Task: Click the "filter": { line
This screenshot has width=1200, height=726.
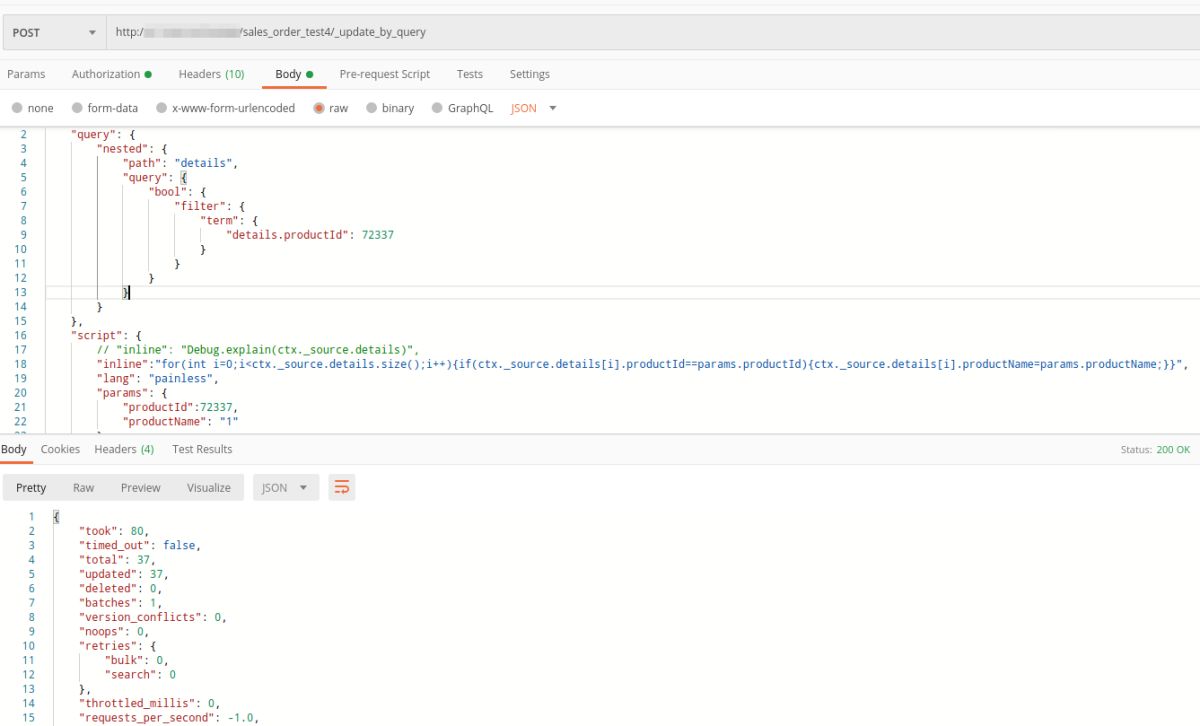Action: click(x=210, y=206)
